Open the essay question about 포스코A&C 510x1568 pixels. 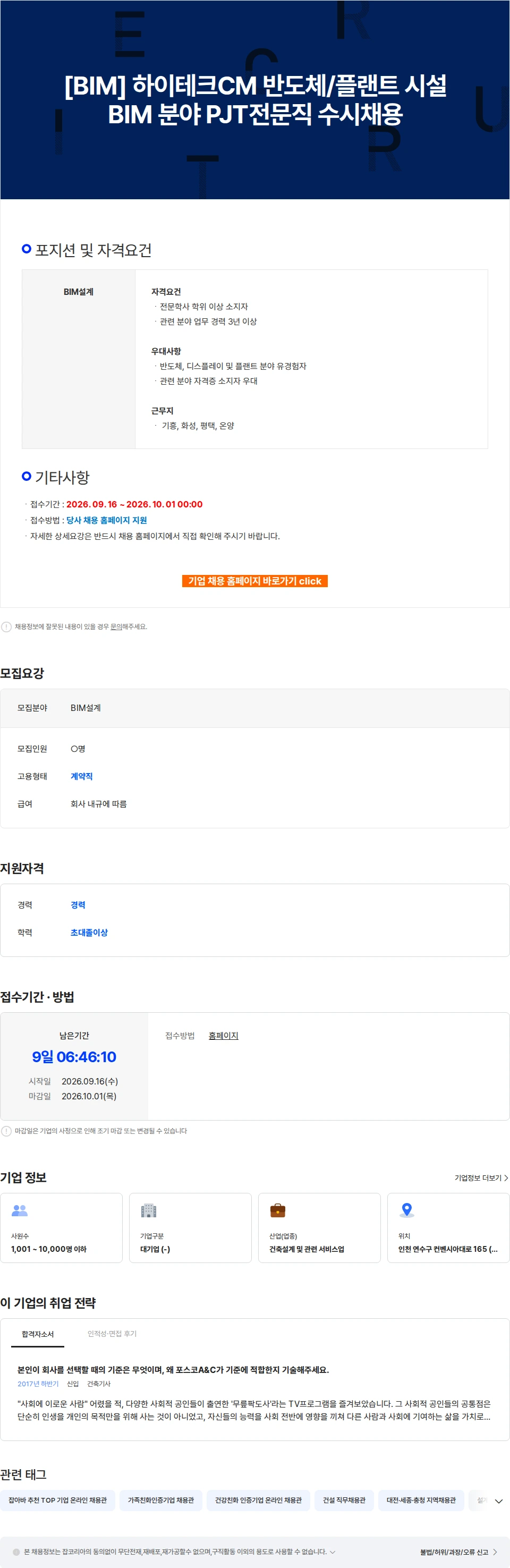click(x=173, y=1370)
